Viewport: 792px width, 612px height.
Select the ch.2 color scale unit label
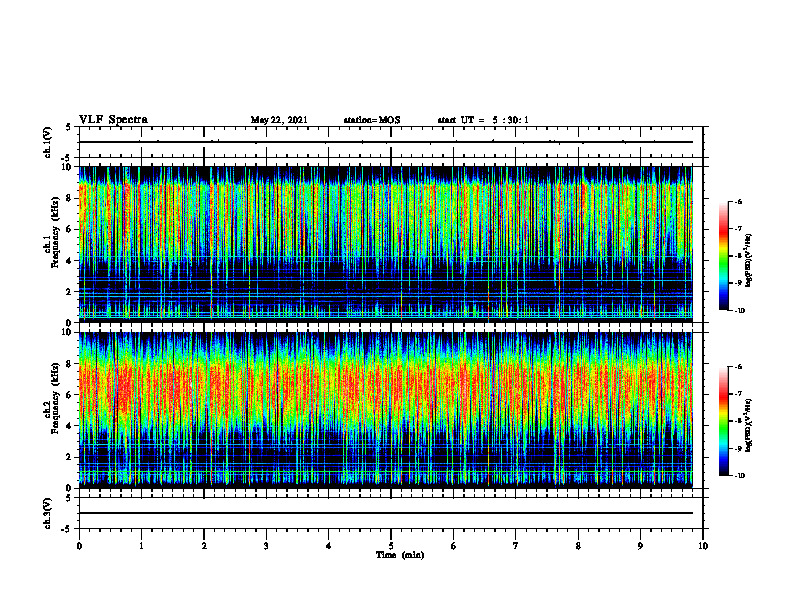[749, 425]
